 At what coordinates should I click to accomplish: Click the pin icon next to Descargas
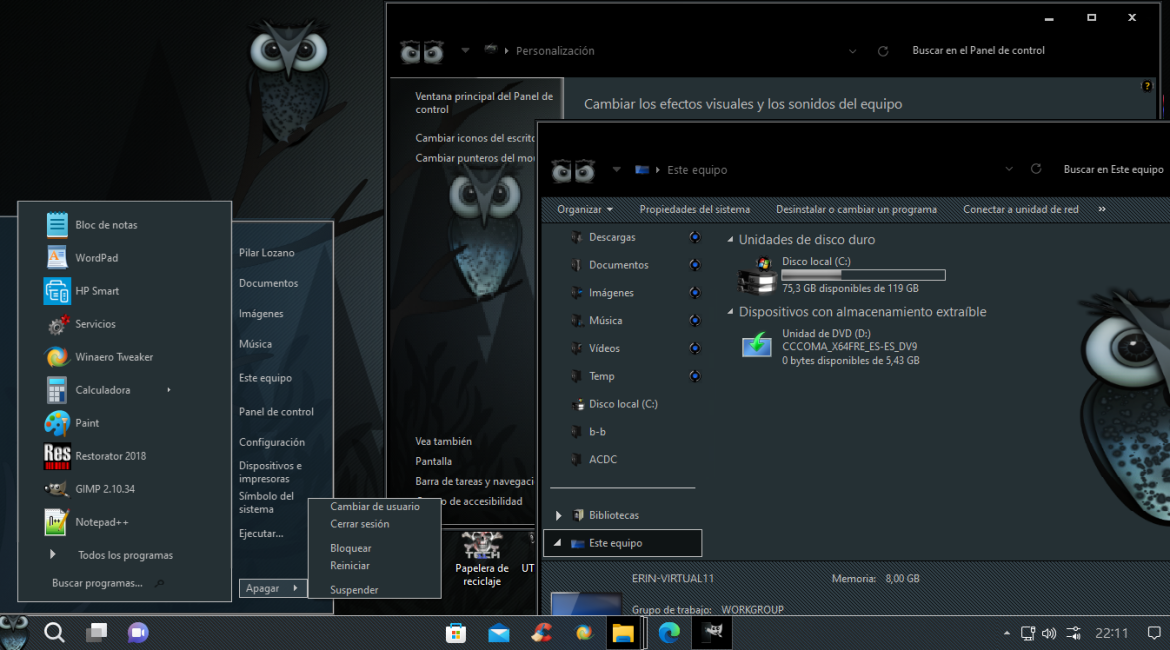[695, 237]
